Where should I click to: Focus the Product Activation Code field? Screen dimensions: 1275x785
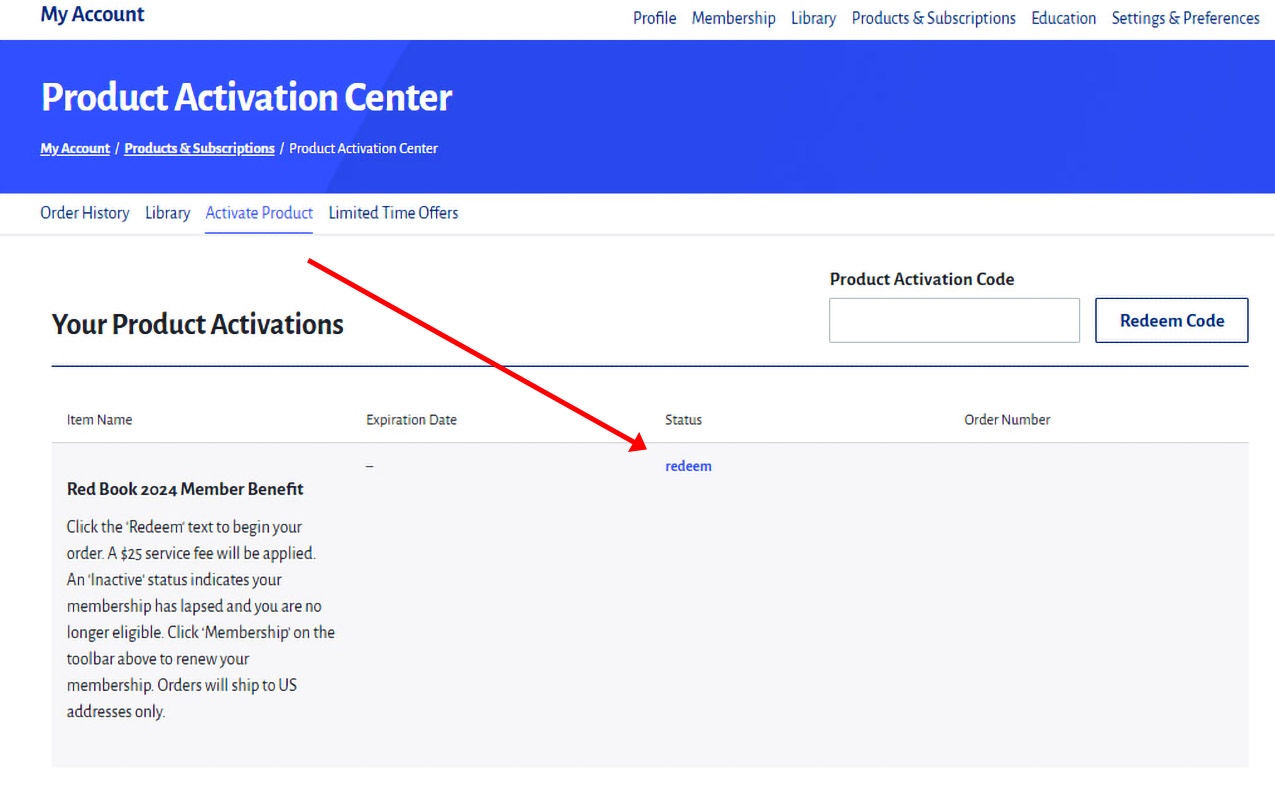[x=954, y=320]
